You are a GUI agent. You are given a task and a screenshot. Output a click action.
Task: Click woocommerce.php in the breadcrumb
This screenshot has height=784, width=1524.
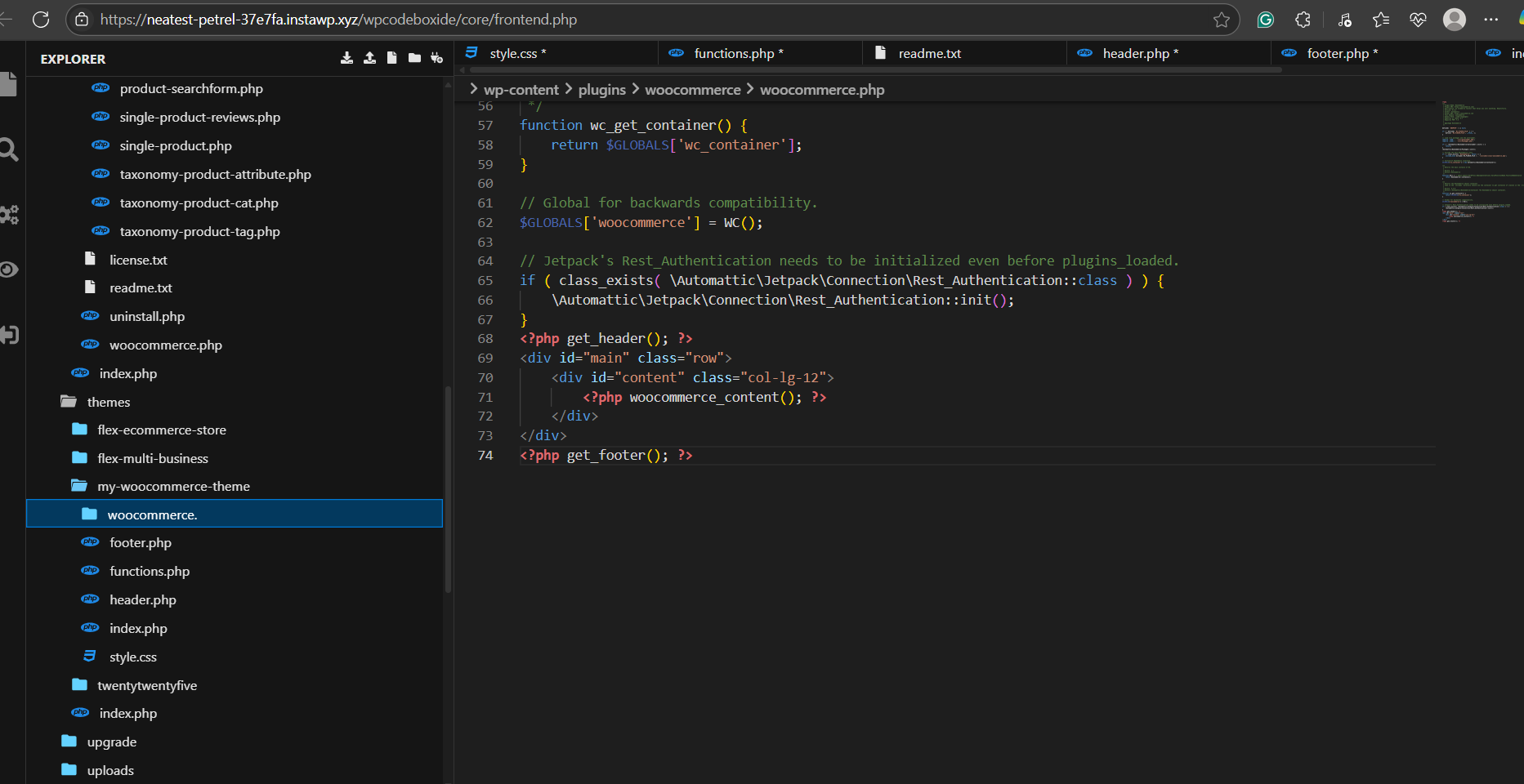click(x=822, y=90)
